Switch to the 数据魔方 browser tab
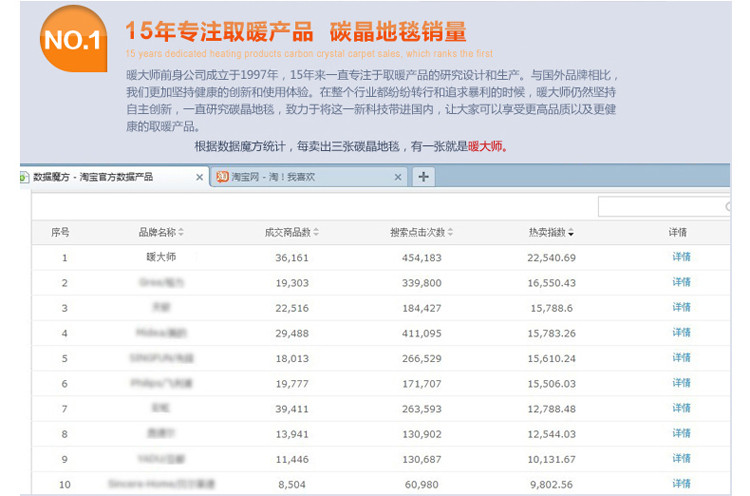Screen dimensions: 750x496 (x=114, y=177)
